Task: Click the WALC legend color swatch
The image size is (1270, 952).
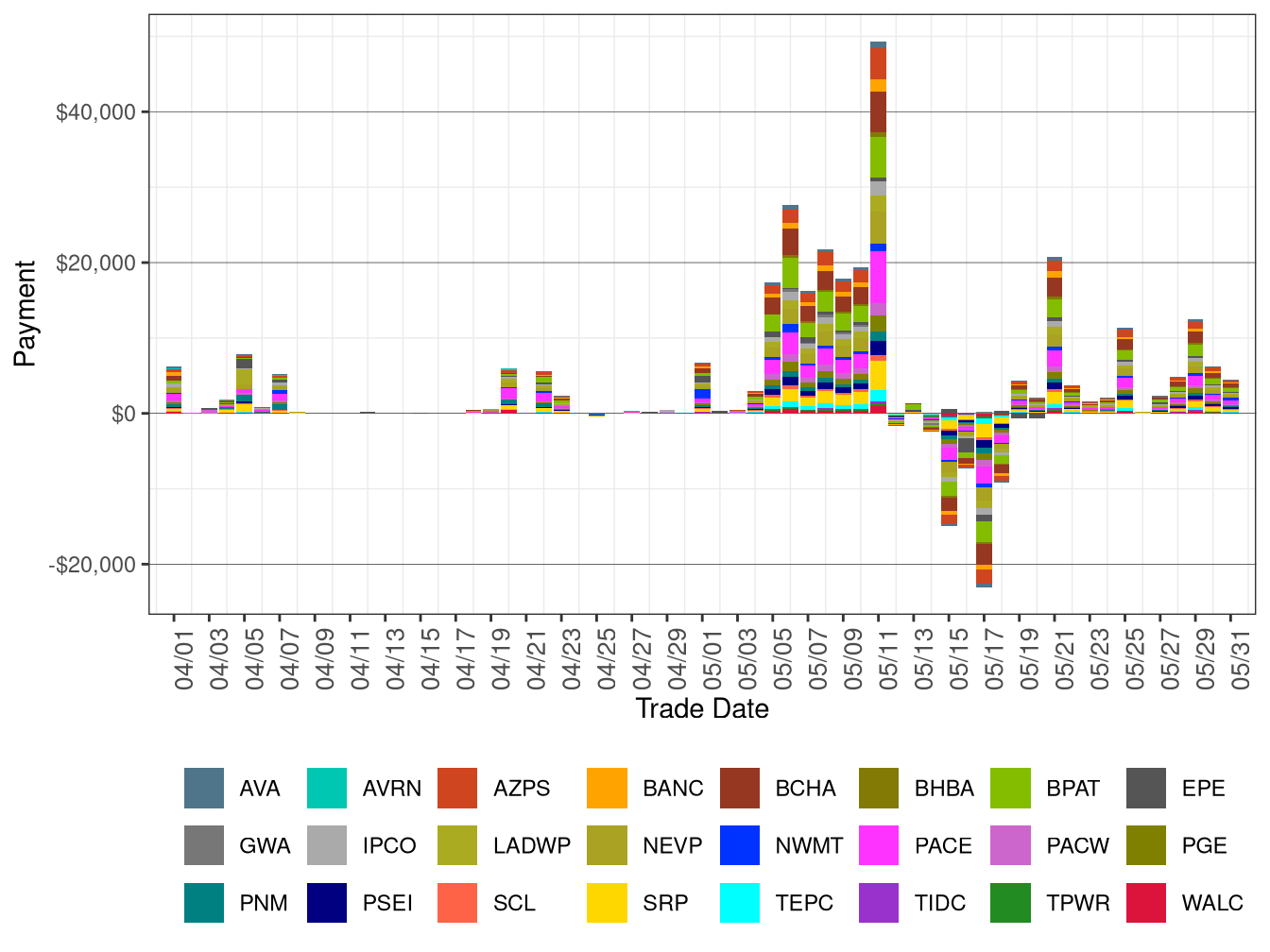Action: 1146,903
